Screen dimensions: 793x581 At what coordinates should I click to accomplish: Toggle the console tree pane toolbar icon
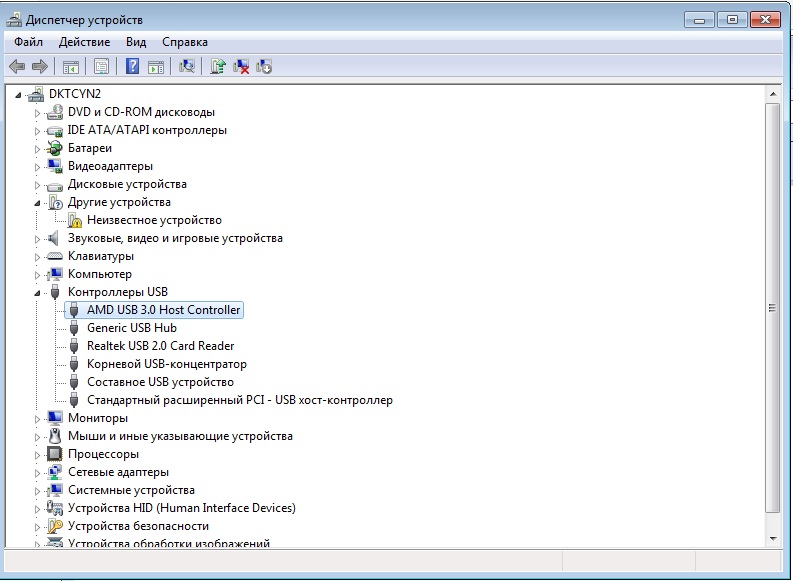pyautogui.click(x=71, y=67)
